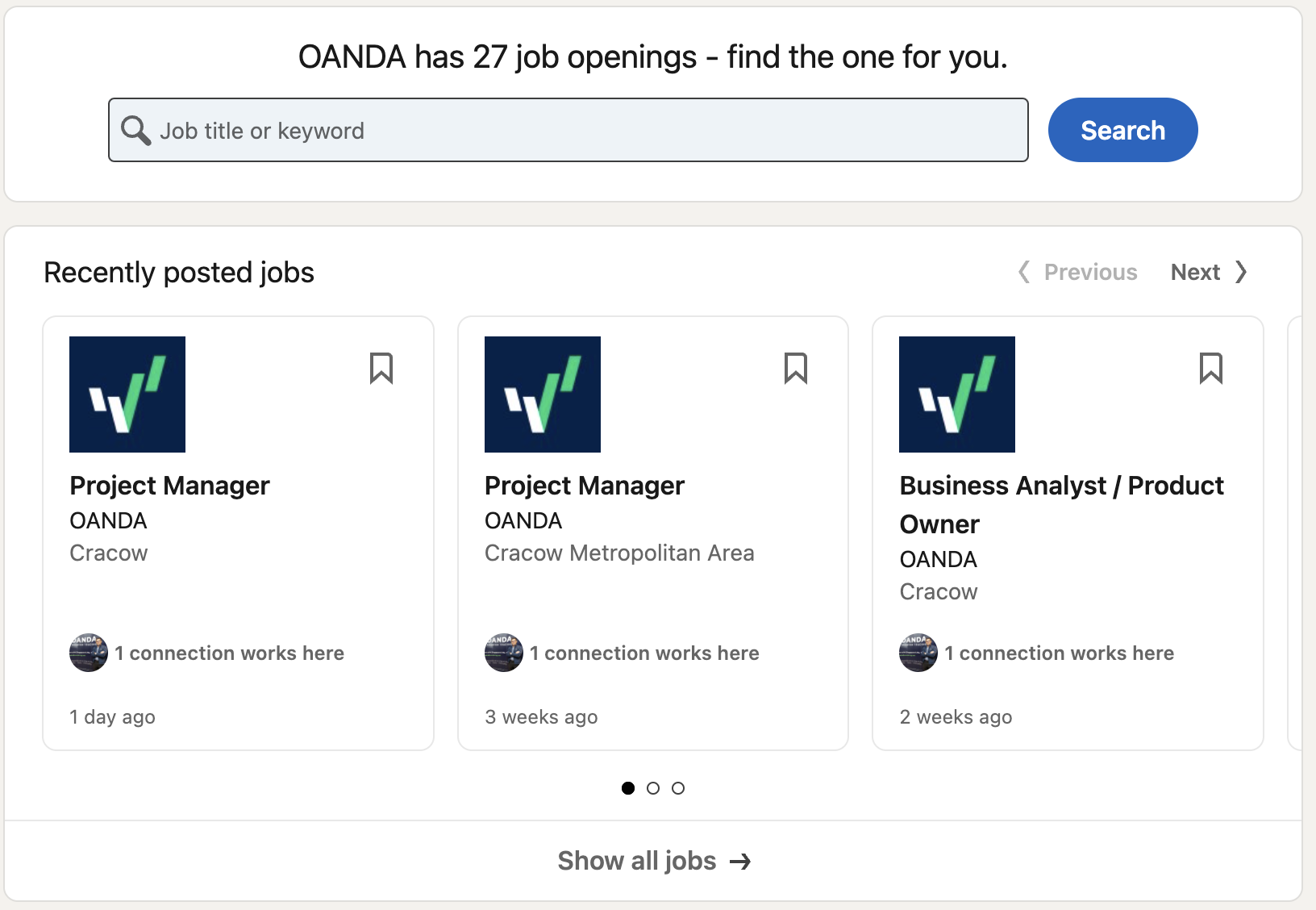
Task: Click the blue Search button
Action: pos(1122,130)
